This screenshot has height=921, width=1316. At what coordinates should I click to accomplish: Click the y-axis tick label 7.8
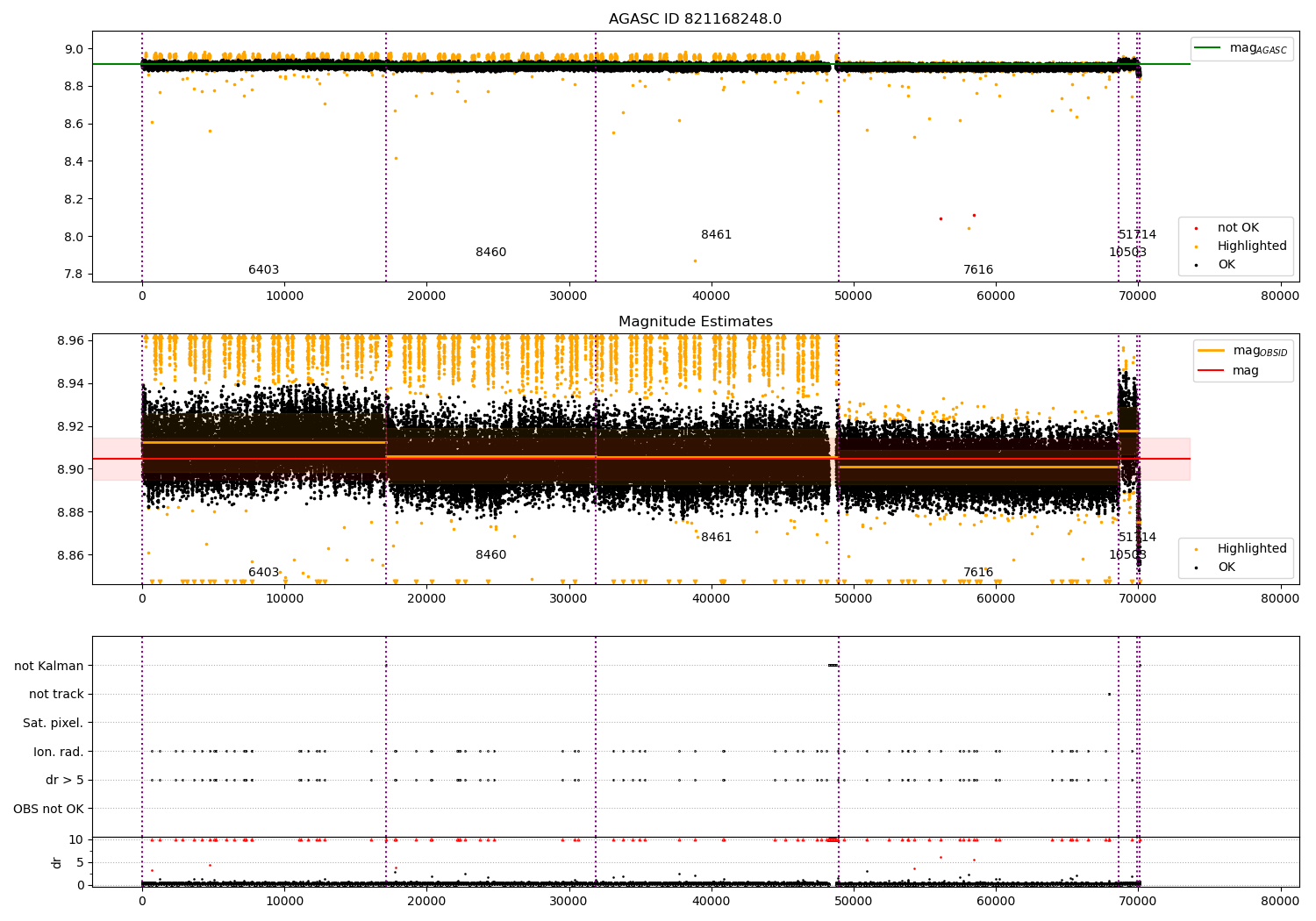coord(75,275)
